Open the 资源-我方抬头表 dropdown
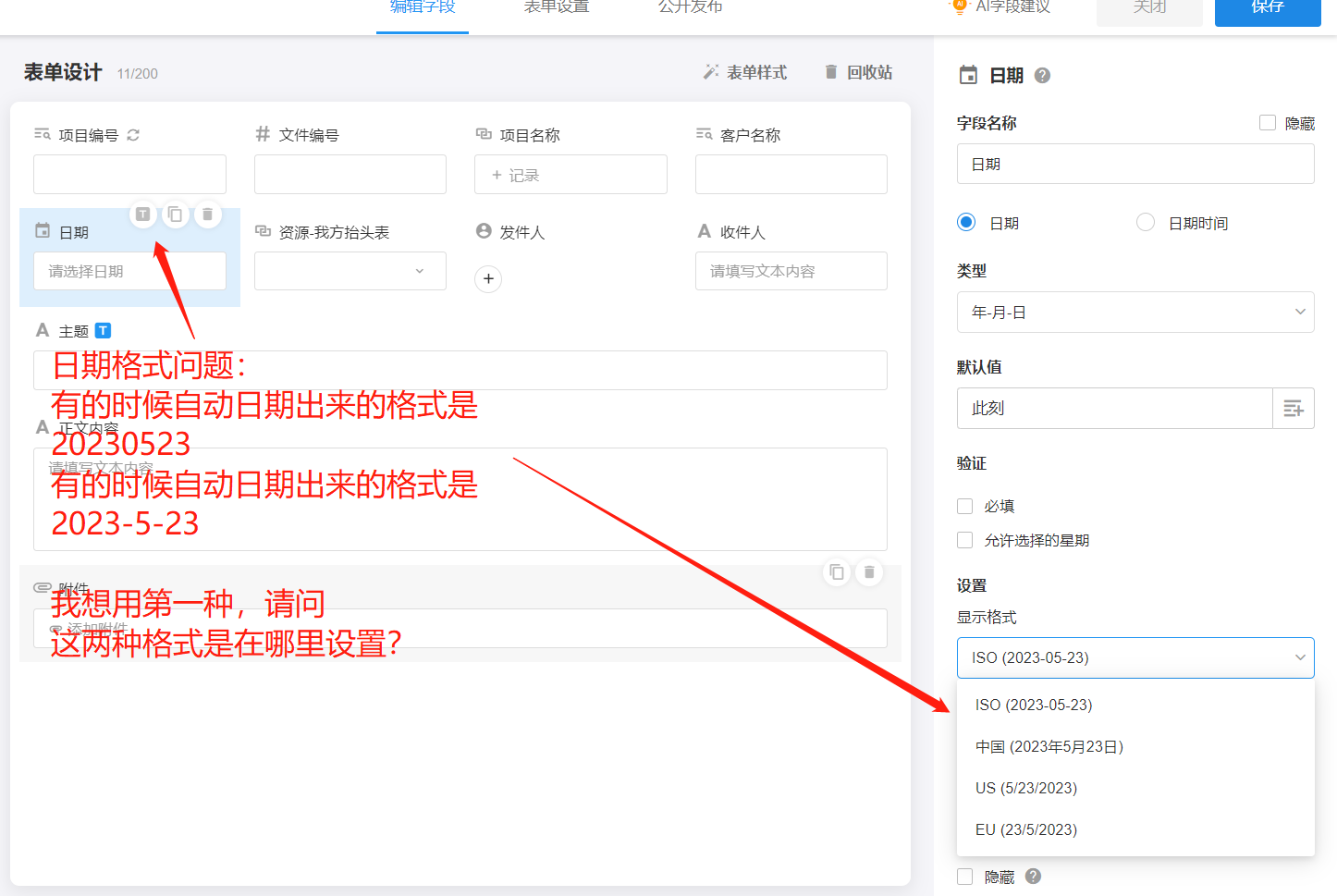Viewport: 1337px width, 896px height. tap(350, 271)
